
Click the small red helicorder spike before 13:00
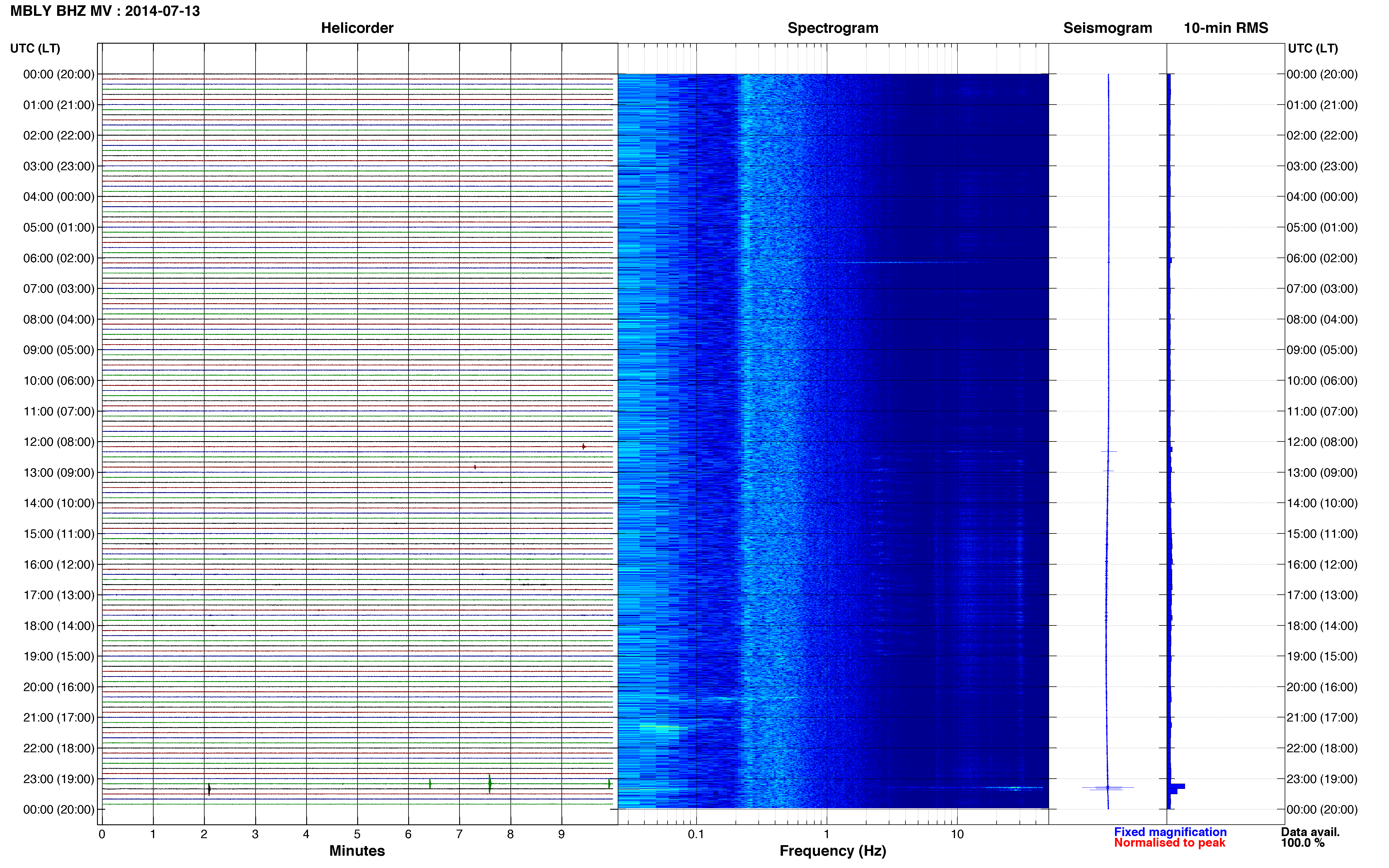pos(475,467)
